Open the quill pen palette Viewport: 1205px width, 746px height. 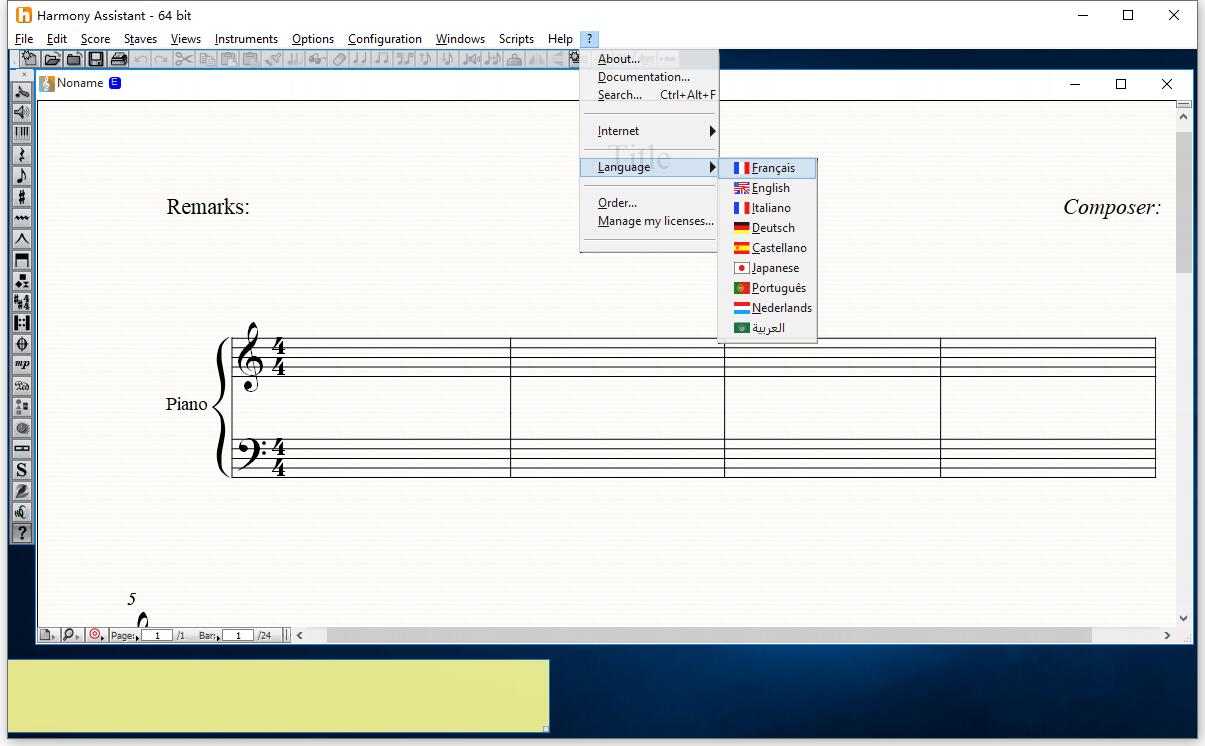coord(22,490)
